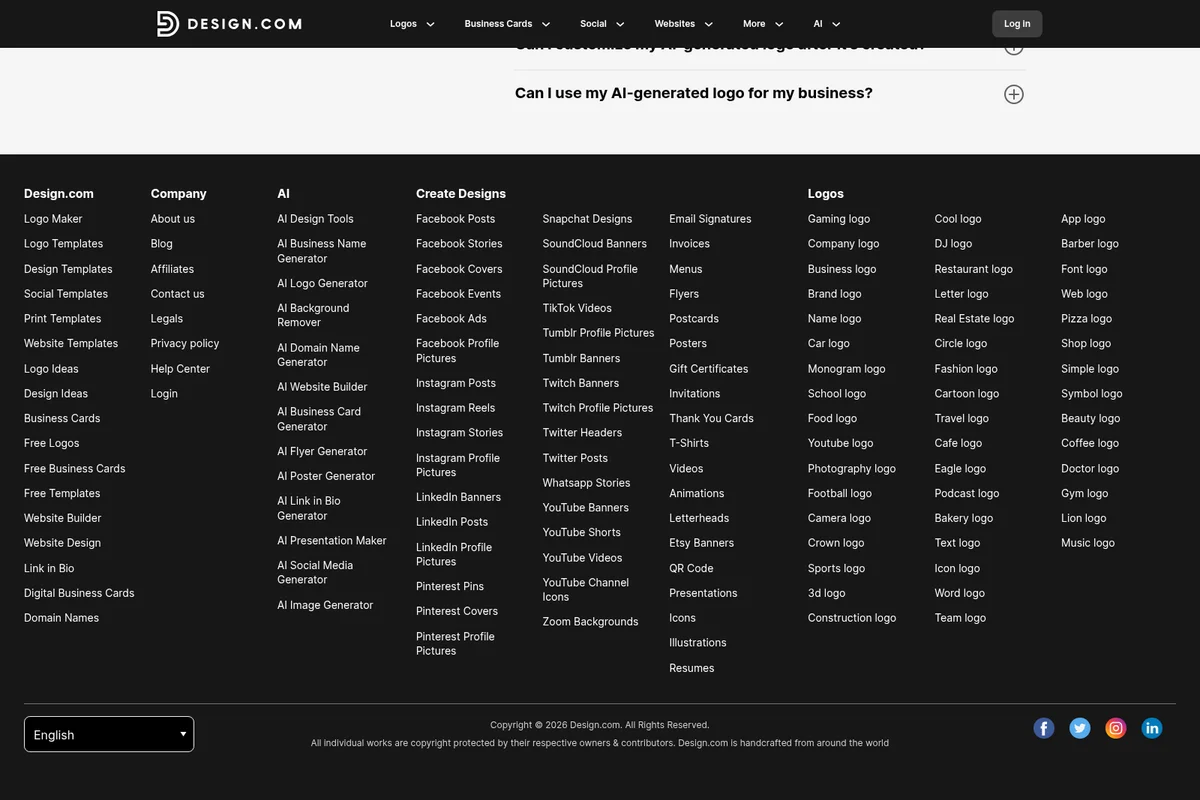Open App logo link
Screen dimensions: 1200x800
click(x=1083, y=219)
